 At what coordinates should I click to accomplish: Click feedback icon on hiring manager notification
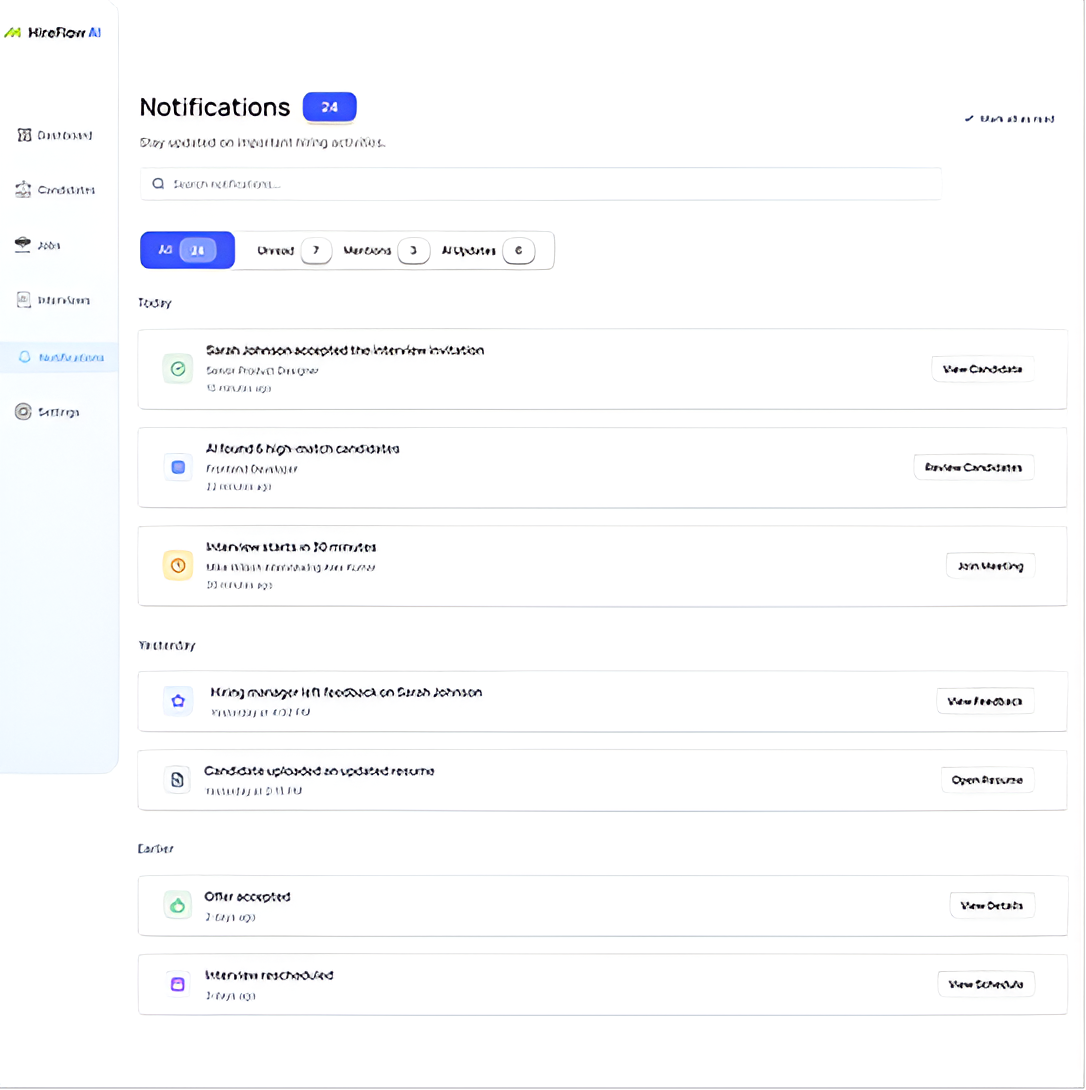point(178,701)
